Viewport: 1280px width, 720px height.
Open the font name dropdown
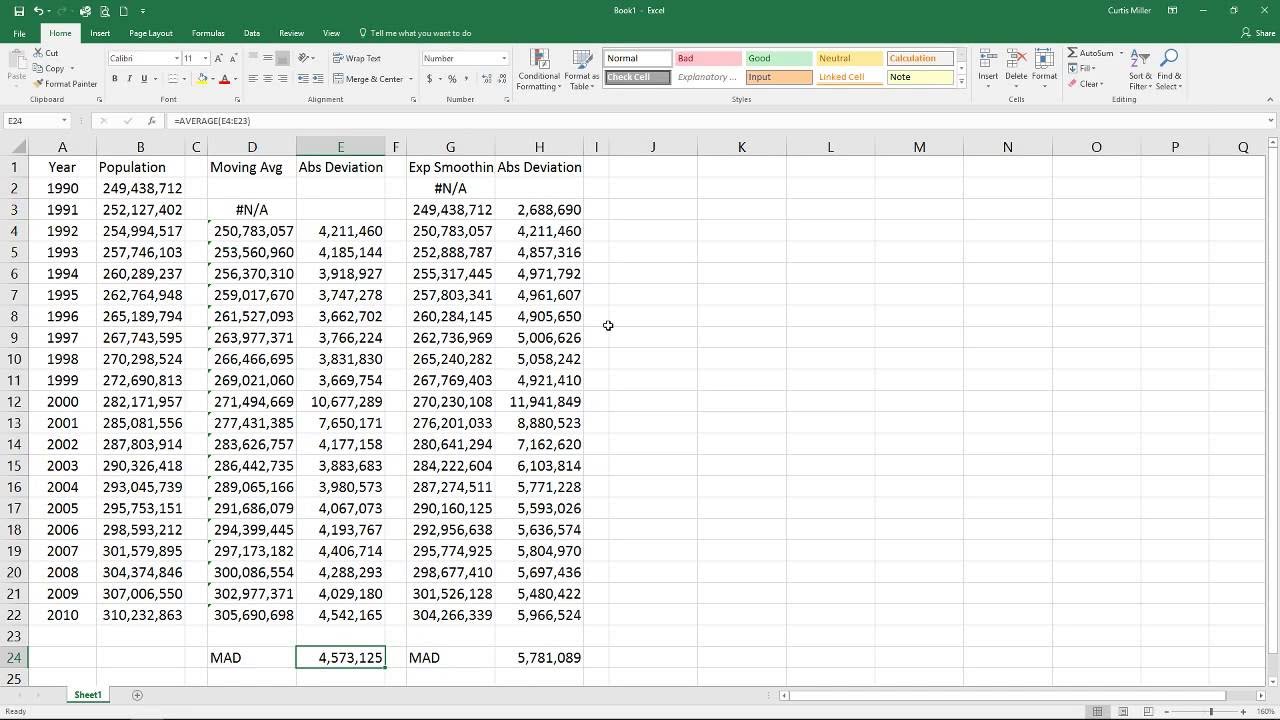177,58
